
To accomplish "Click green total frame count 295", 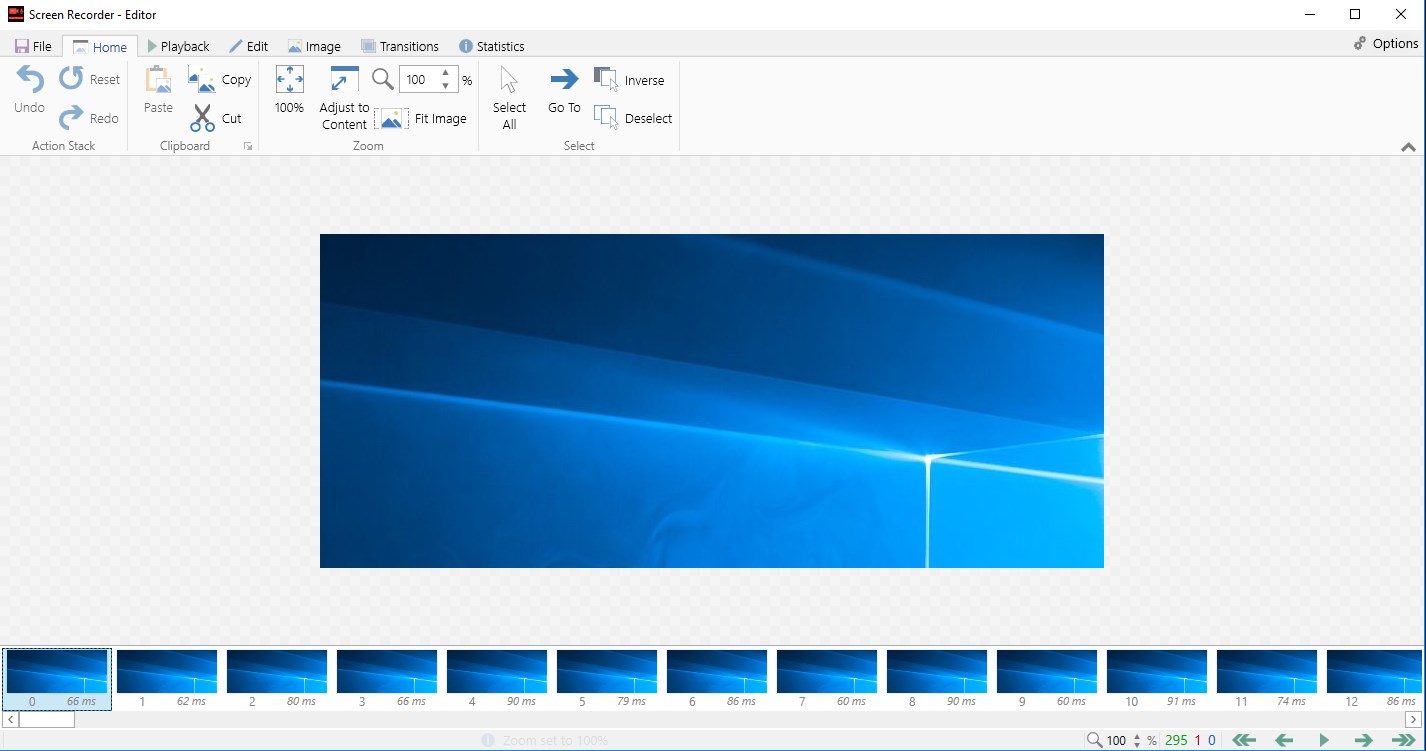I will (1176, 741).
